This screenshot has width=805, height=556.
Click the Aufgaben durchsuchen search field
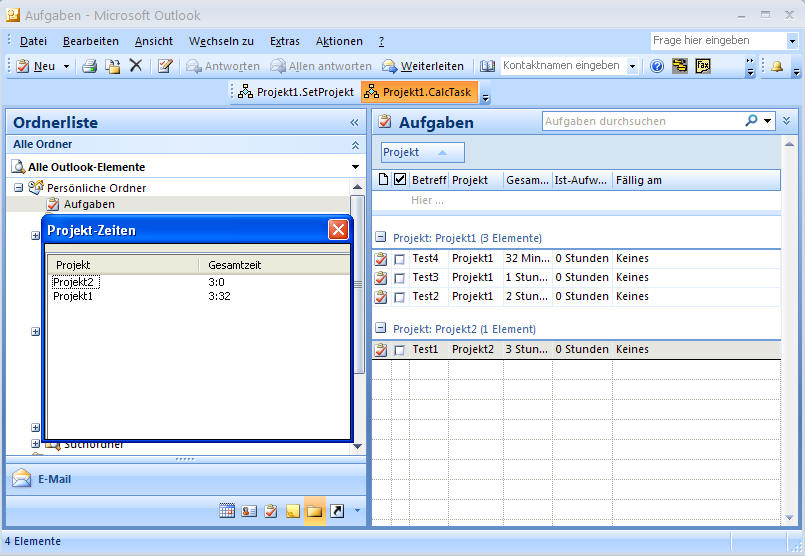[642, 121]
